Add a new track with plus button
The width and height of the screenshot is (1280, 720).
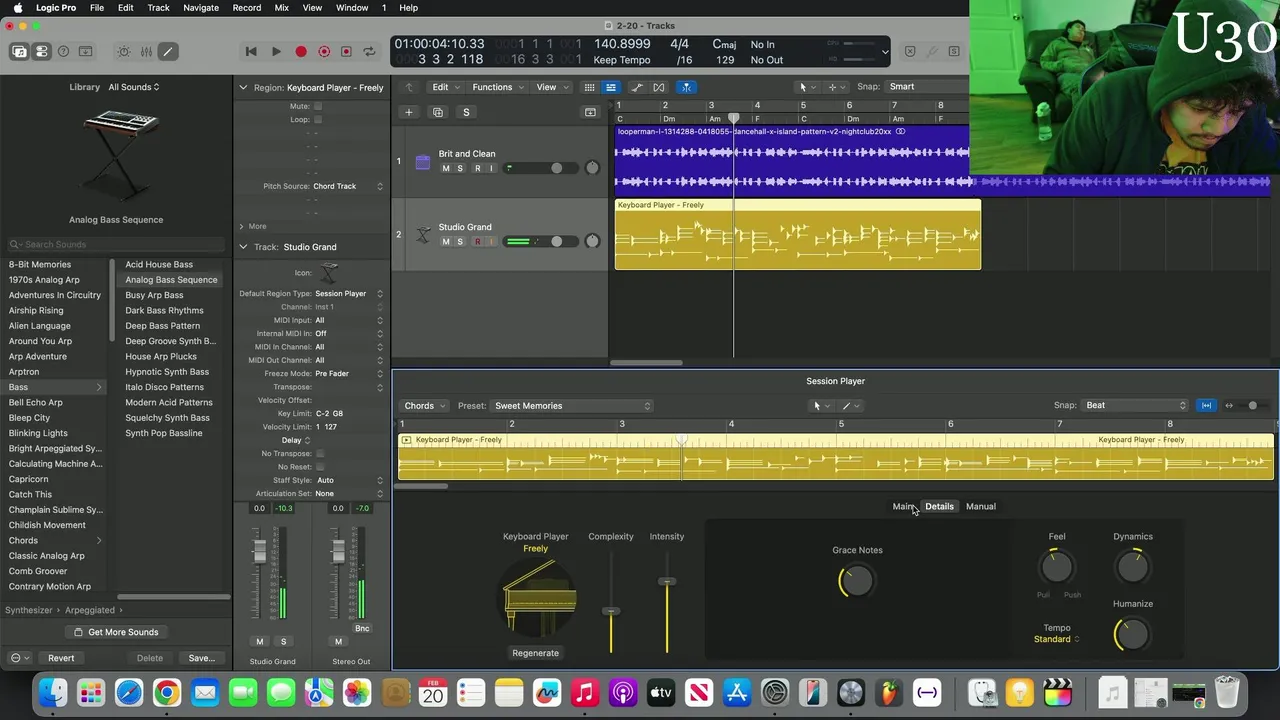click(408, 112)
